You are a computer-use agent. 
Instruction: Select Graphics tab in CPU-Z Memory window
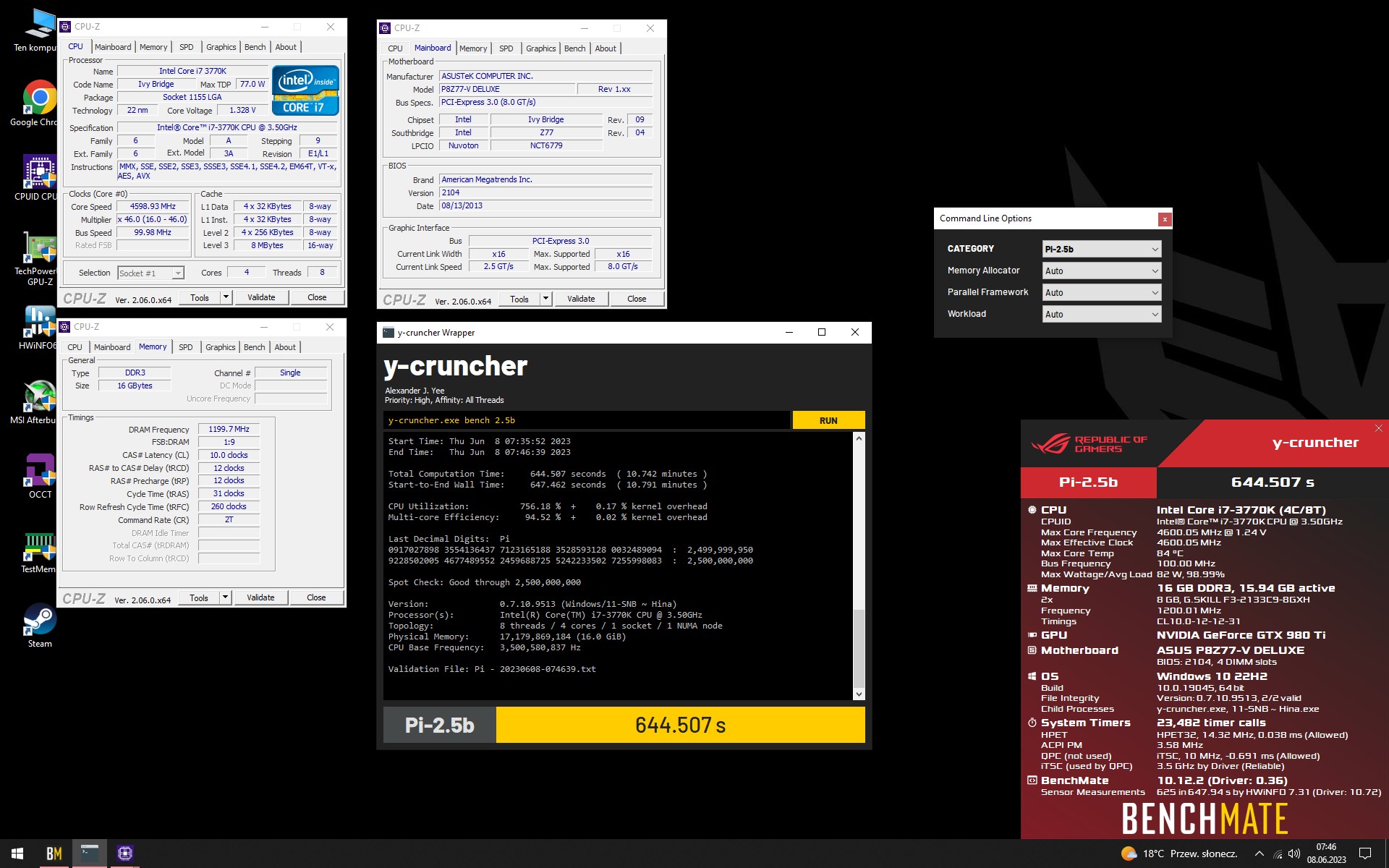tap(221, 347)
